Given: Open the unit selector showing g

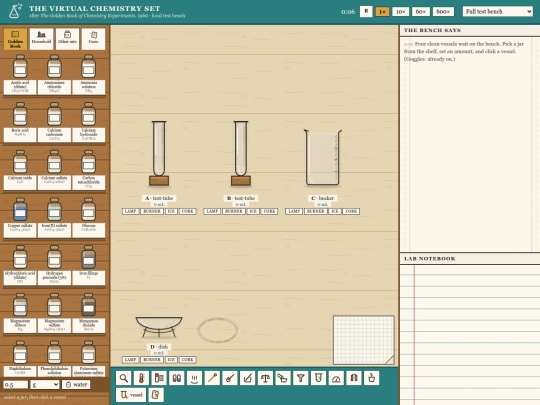Looking at the screenshot, I should [x=45, y=384].
